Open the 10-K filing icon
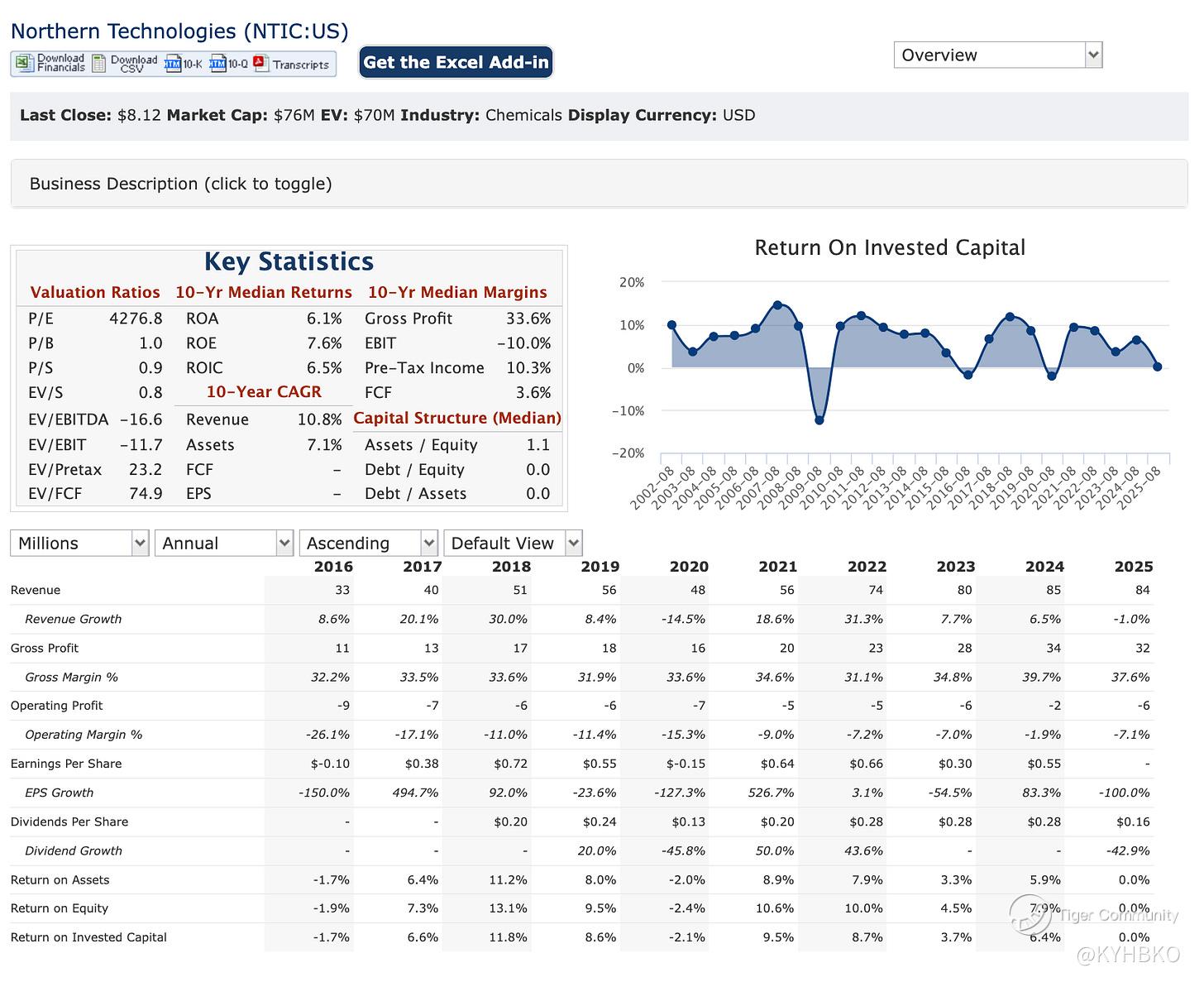1204x982 pixels. [173, 64]
